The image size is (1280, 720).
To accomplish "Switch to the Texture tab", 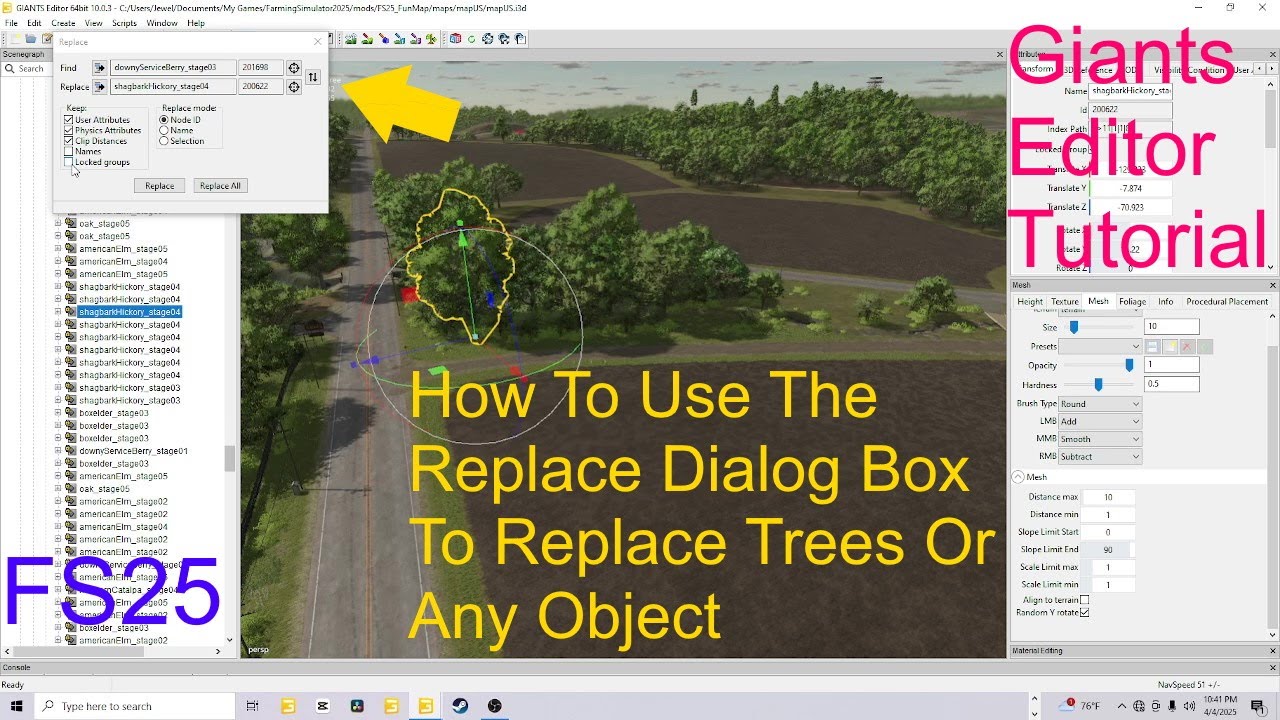I will 1065,301.
